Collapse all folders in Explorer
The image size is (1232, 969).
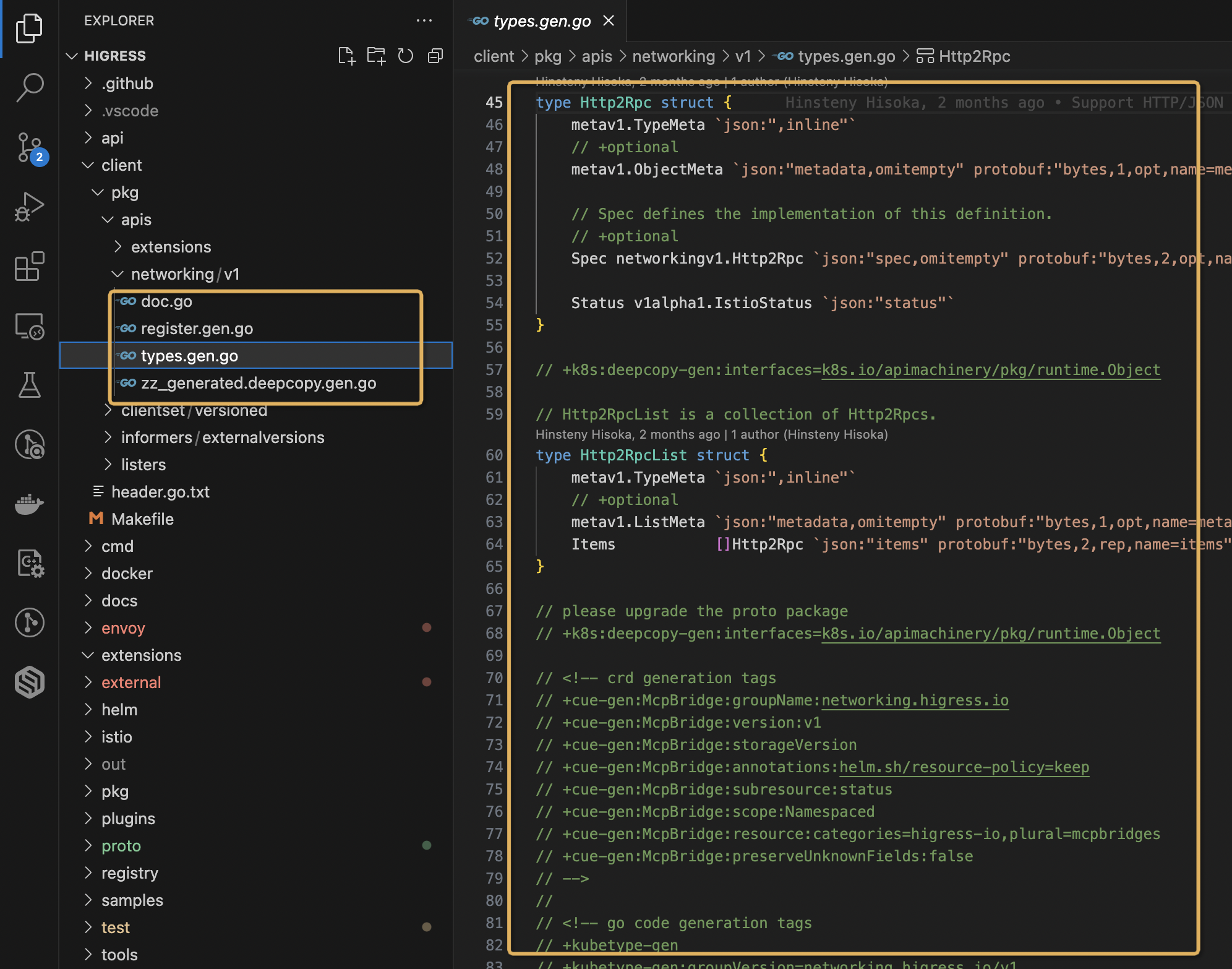click(x=435, y=56)
